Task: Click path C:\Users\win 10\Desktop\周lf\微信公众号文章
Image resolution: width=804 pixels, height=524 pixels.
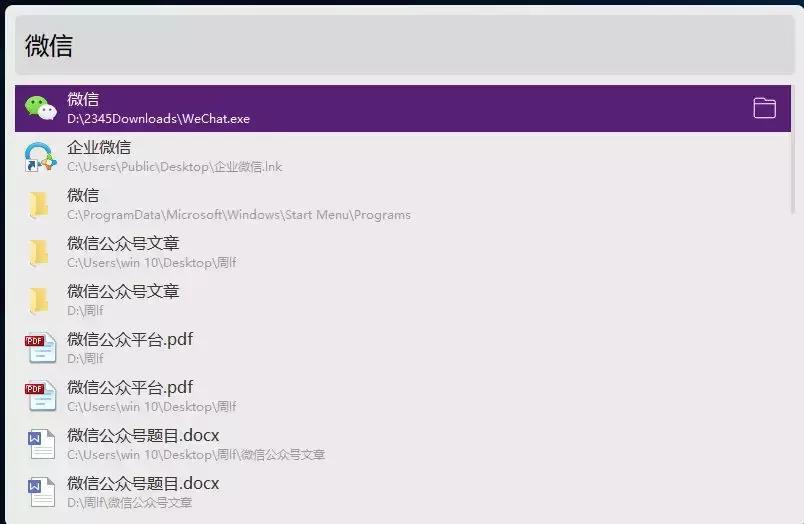Action: click(x=196, y=455)
